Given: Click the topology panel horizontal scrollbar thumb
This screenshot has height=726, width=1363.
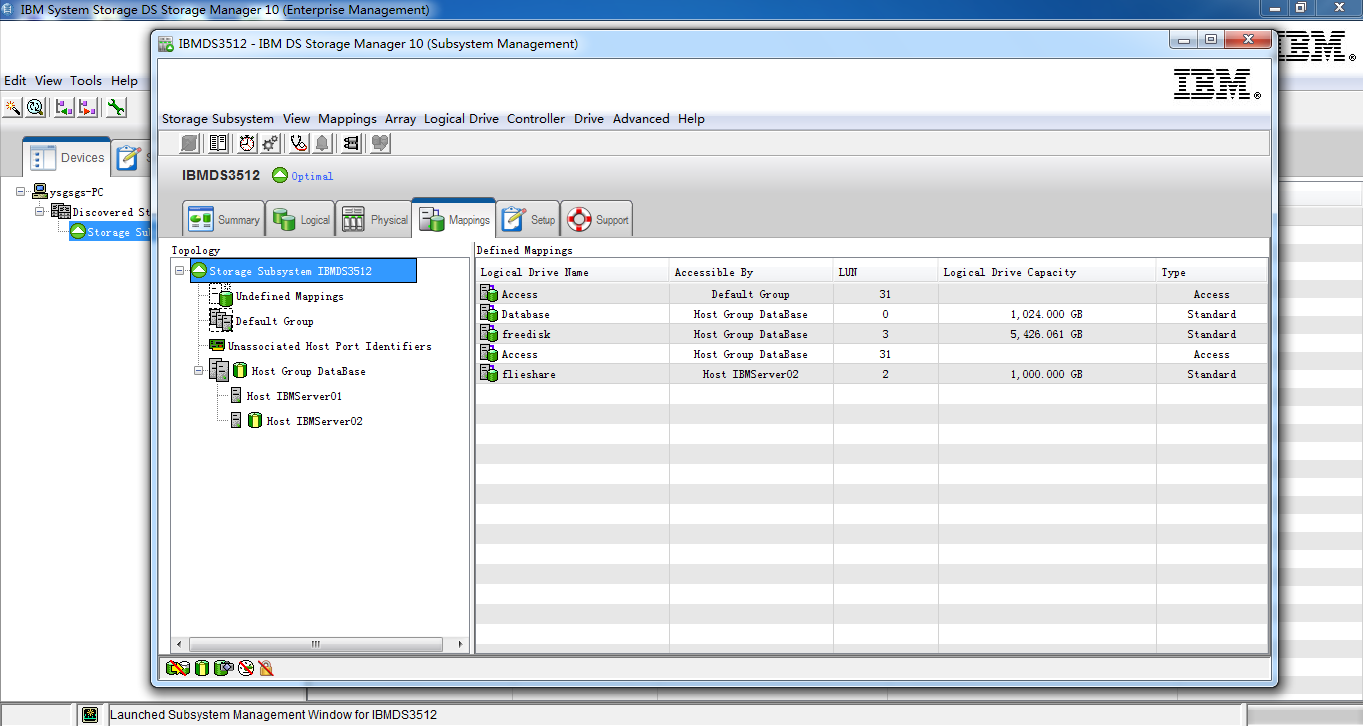Looking at the screenshot, I should (316, 644).
